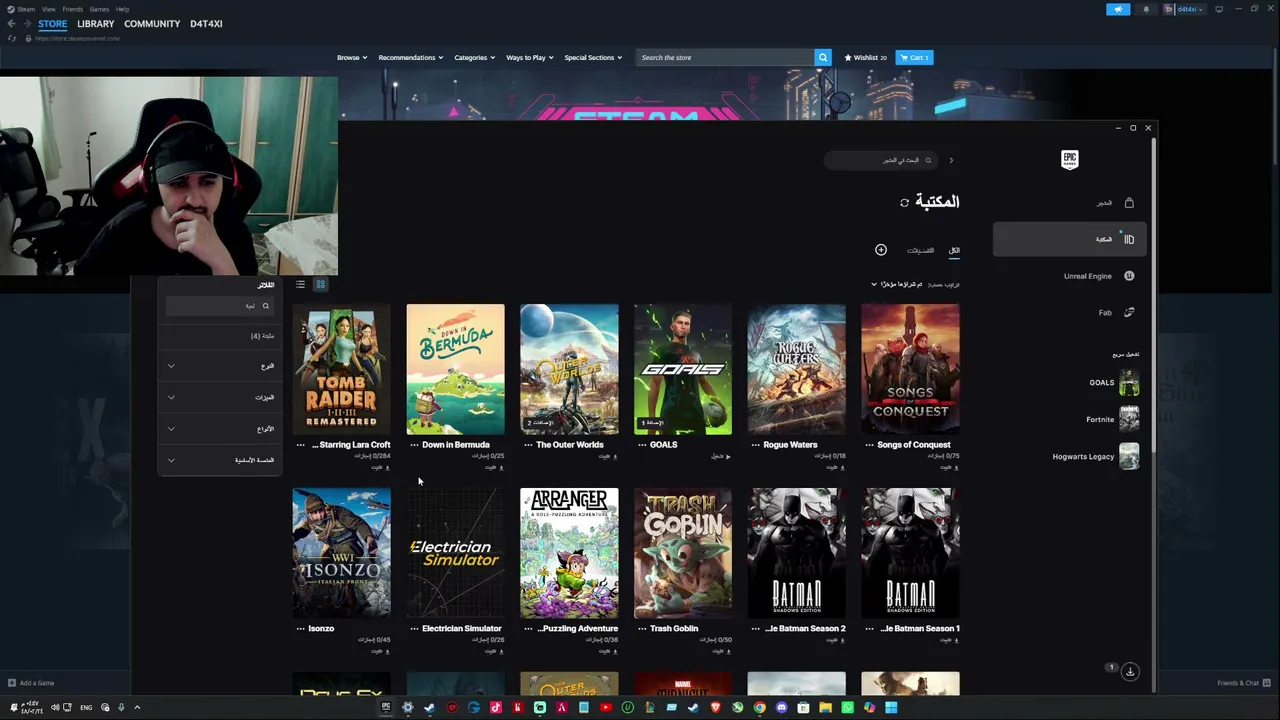This screenshot has height=720, width=1280.
Task: Expand the bottom filter section in the filters panel
Action: click(220, 460)
